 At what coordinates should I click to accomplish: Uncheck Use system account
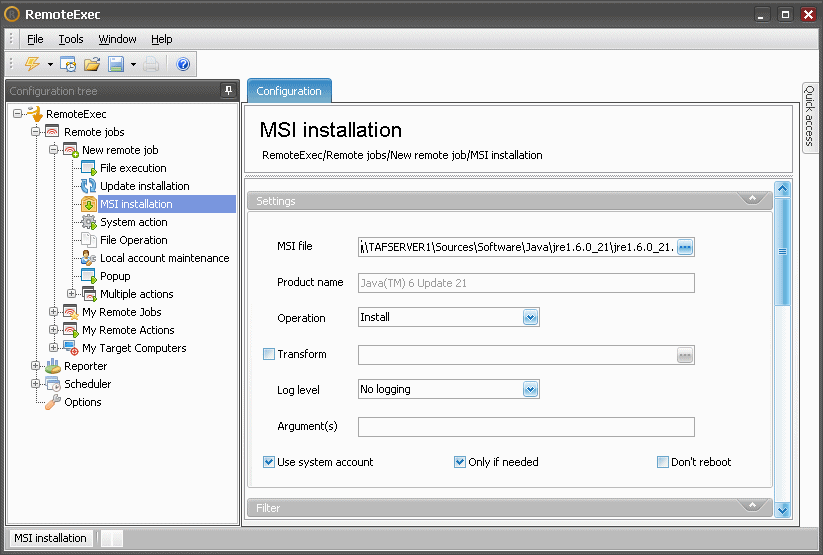269,462
